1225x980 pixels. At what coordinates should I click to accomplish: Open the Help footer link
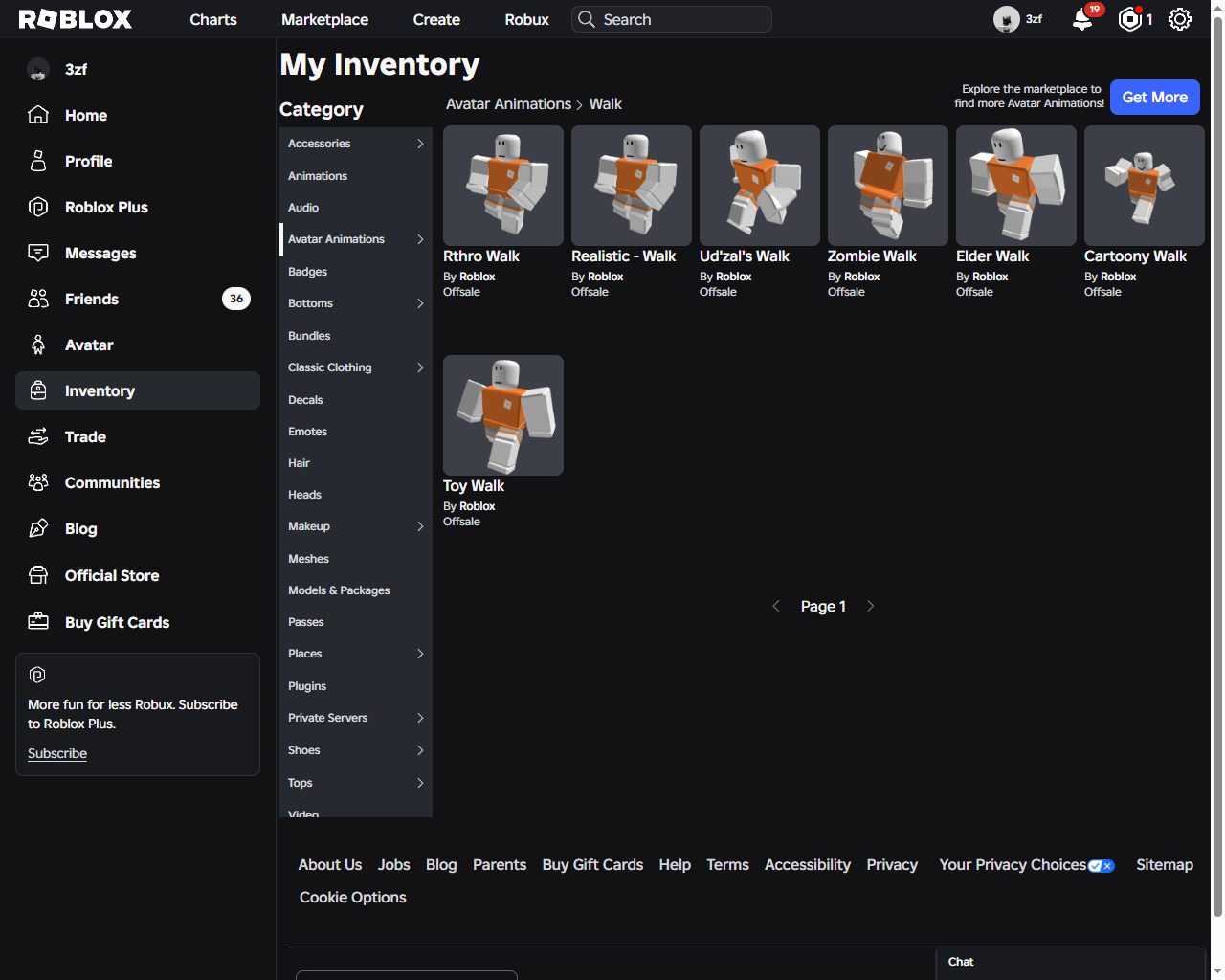click(675, 864)
